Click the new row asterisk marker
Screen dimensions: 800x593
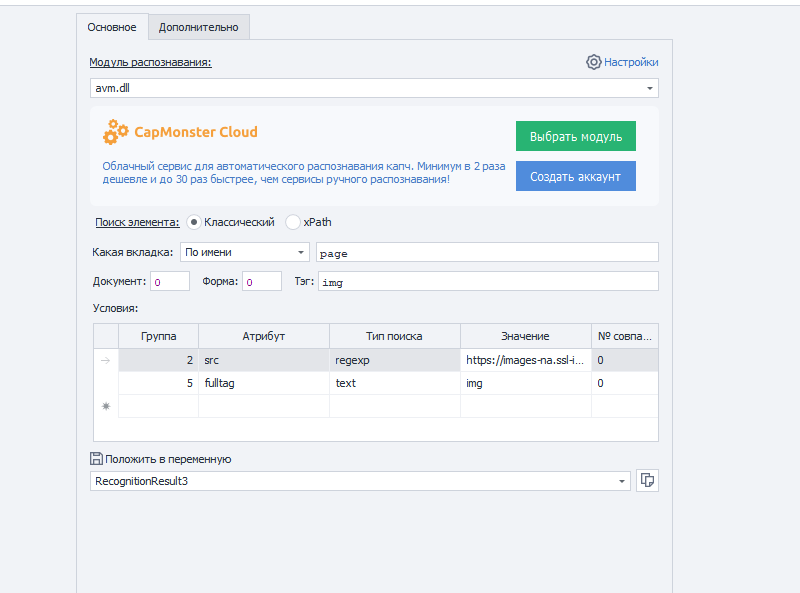[106, 406]
